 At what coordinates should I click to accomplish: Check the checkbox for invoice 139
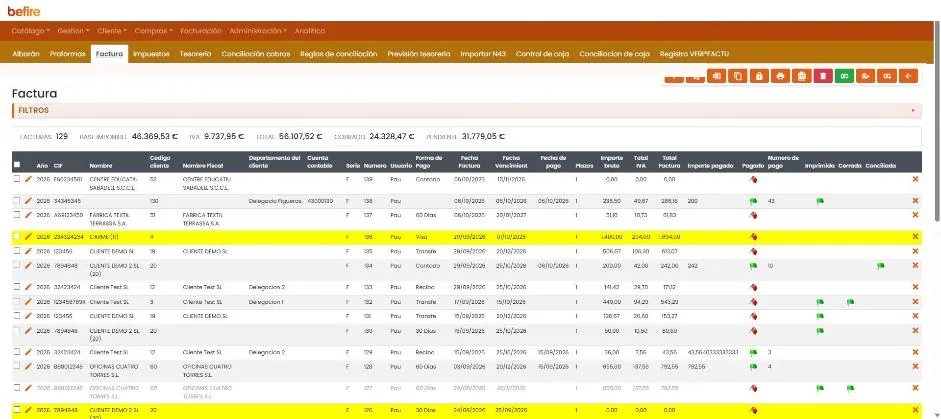[x=17, y=179]
